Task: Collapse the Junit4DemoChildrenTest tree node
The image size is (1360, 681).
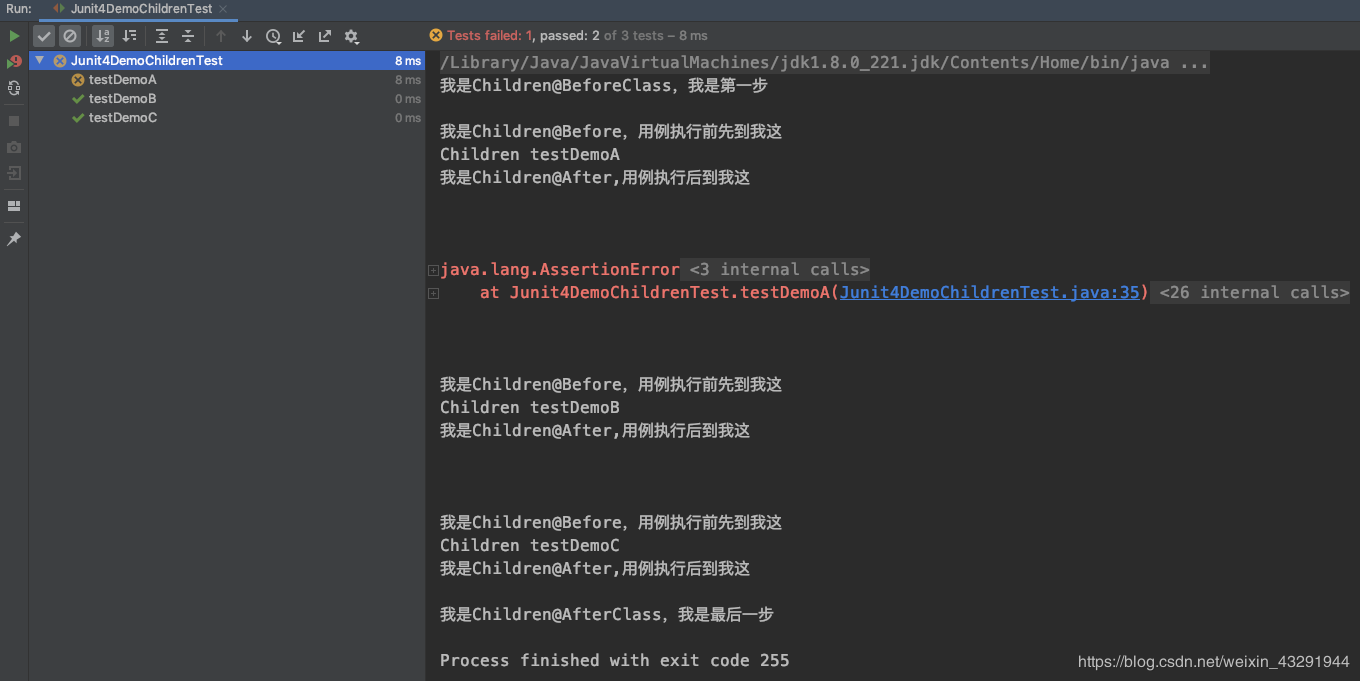Action: [39, 61]
